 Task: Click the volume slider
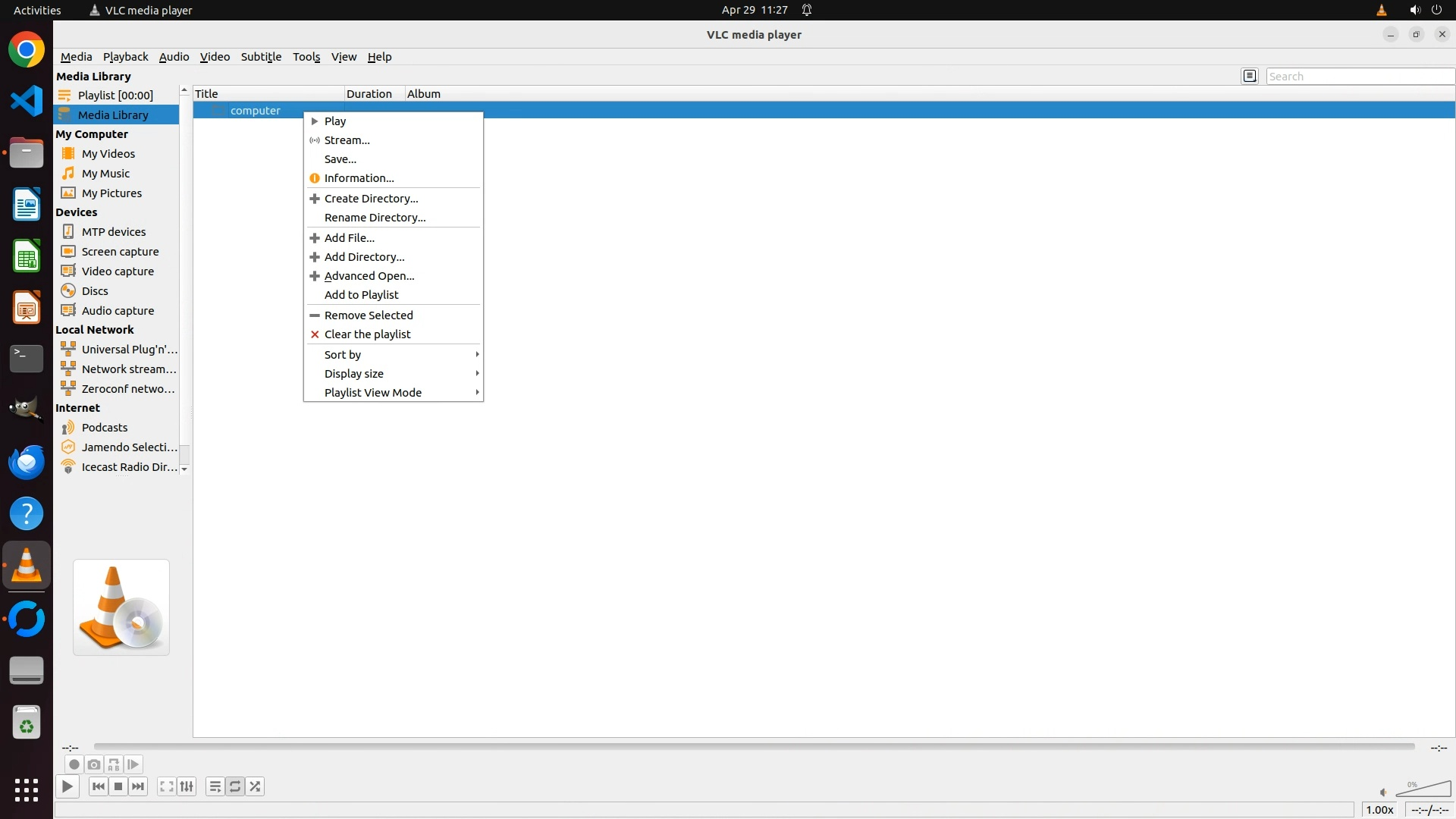pos(1424,790)
